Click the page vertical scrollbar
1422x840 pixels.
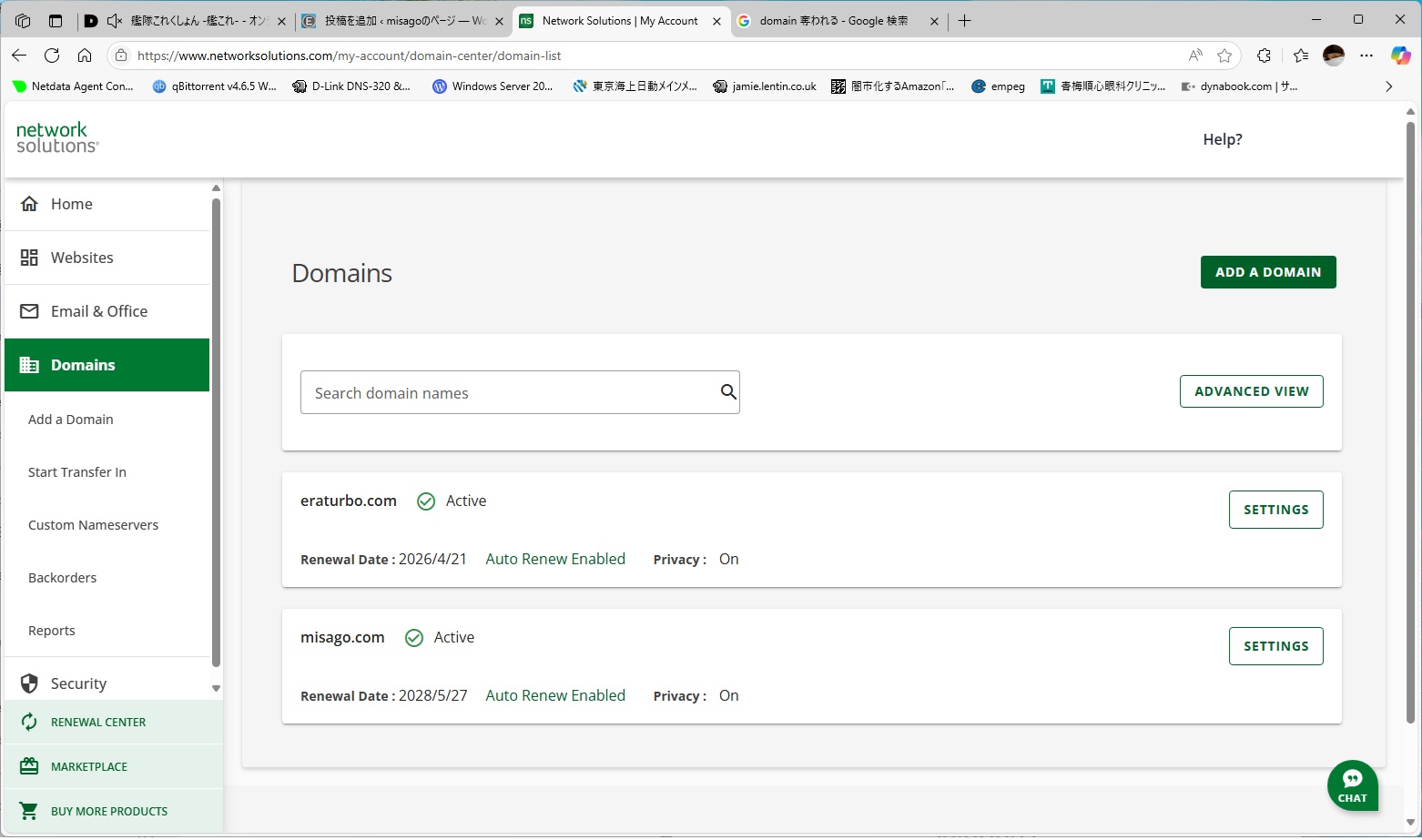(x=1411, y=423)
